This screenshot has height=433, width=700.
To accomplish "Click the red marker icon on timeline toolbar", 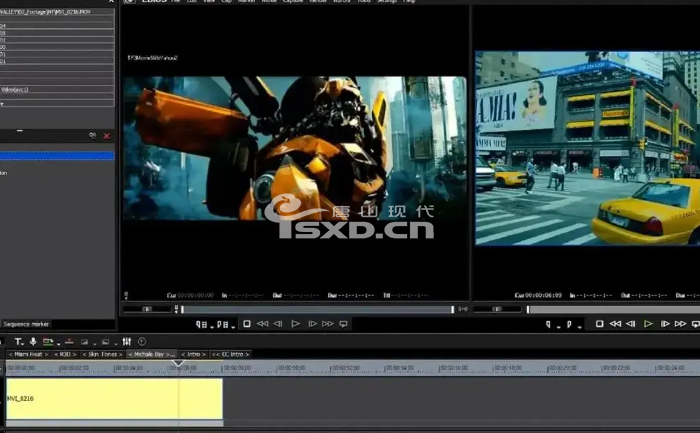I will tap(69, 341).
